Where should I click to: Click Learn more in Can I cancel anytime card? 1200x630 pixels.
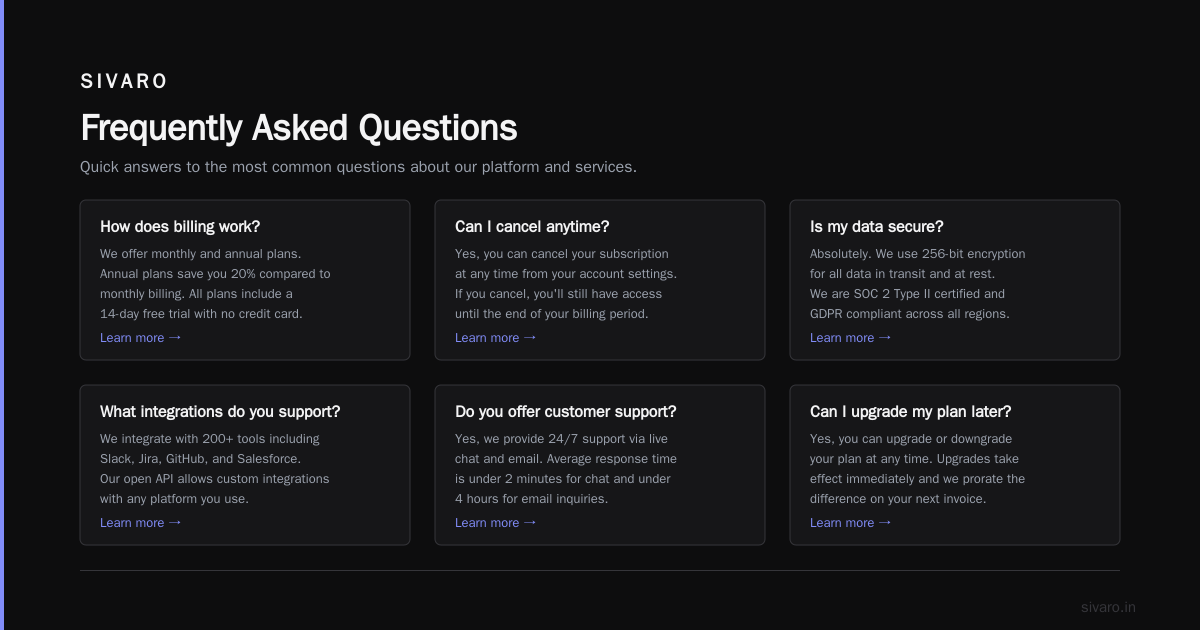(x=496, y=338)
